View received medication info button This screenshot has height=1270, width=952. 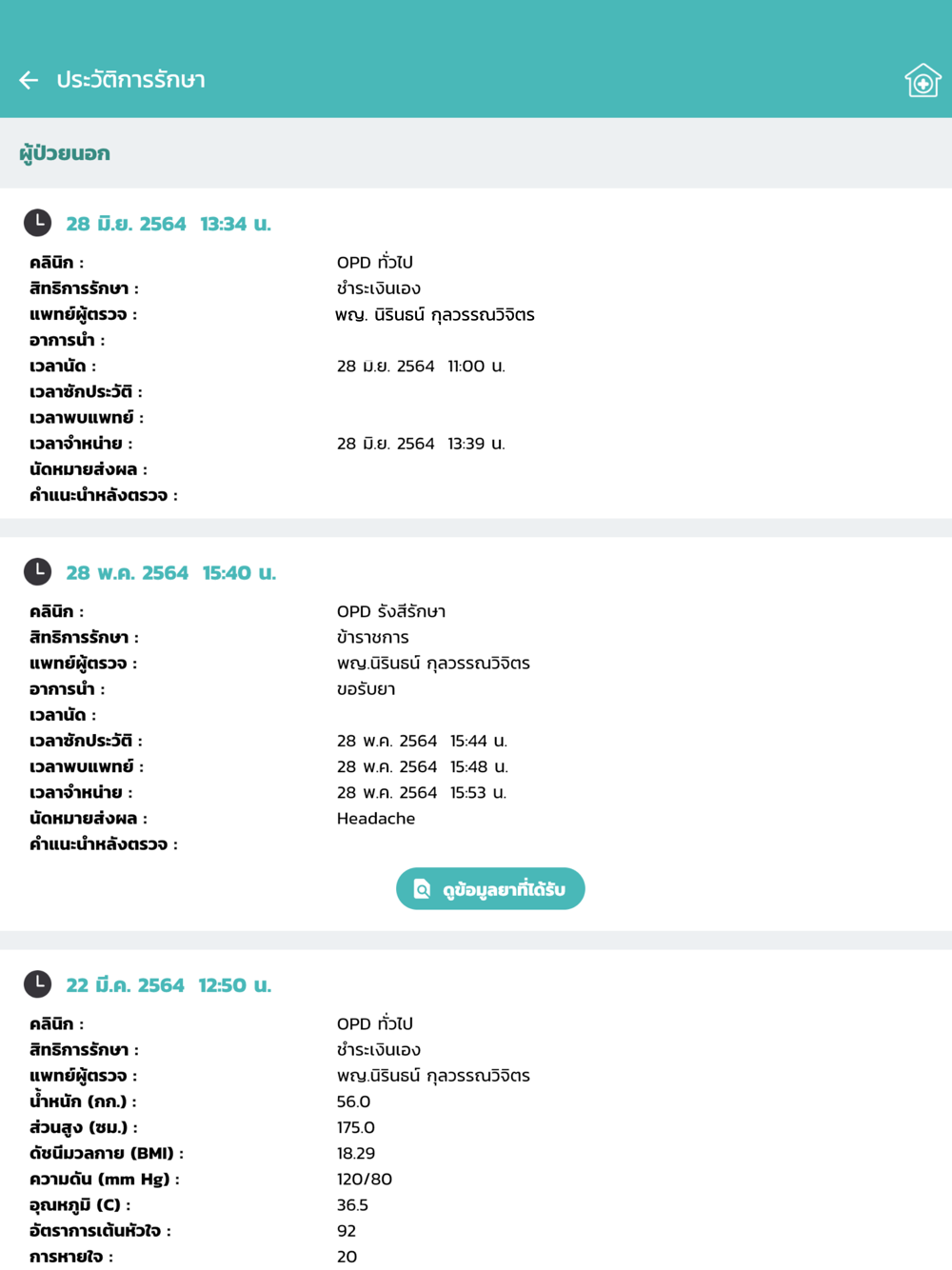tap(490, 888)
